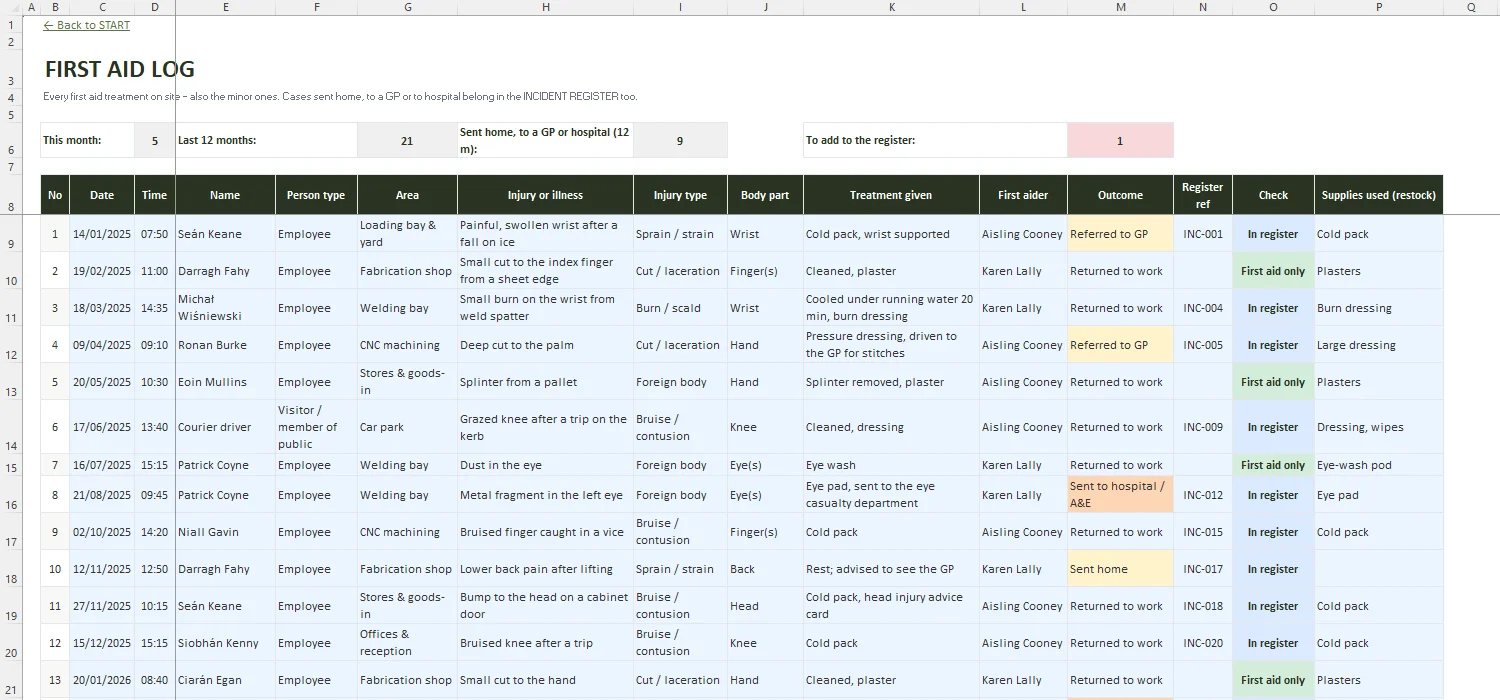Select register ref INC-017

1202,569
